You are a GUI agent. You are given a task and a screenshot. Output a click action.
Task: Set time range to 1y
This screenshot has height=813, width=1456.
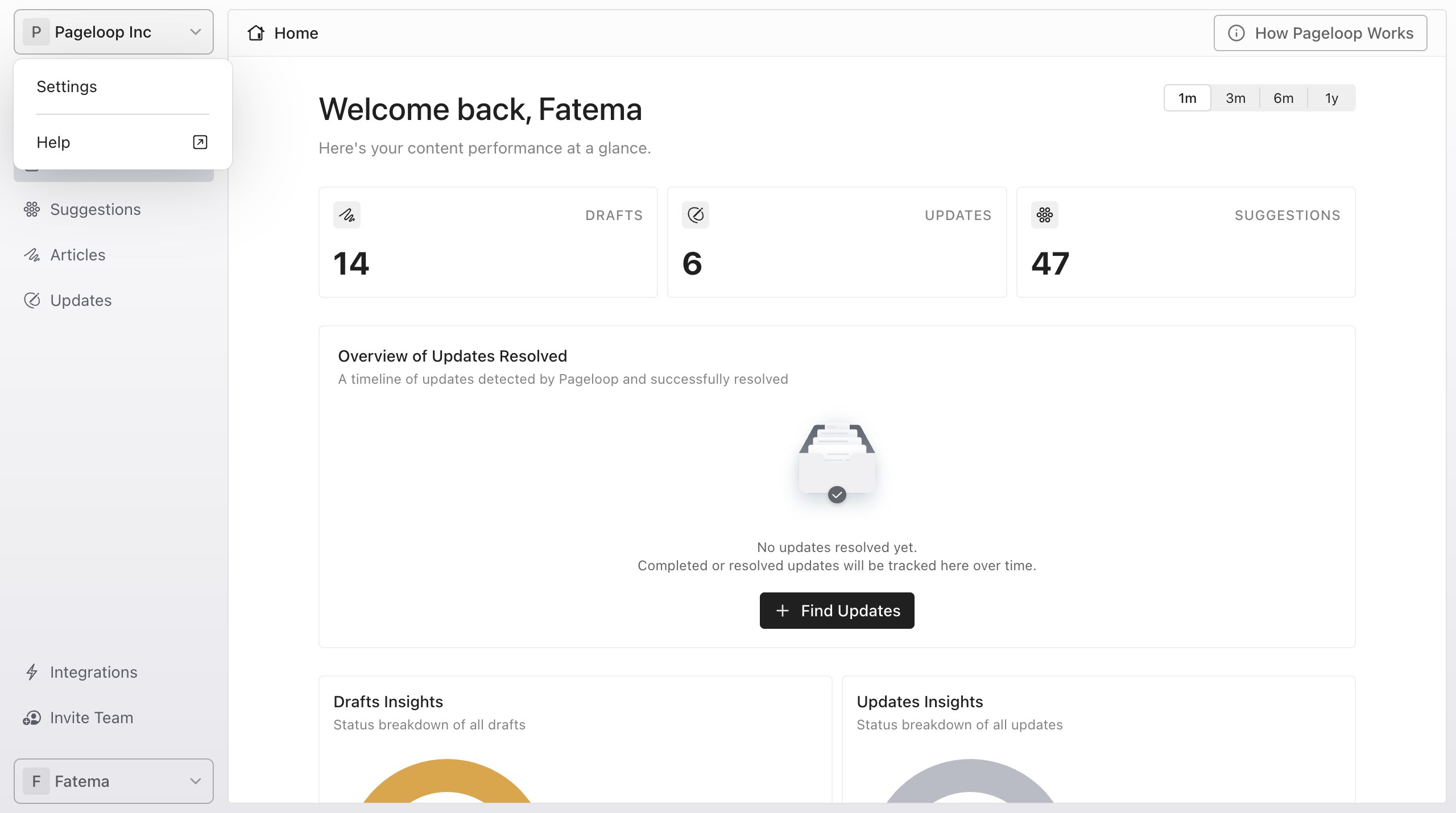tap(1331, 98)
